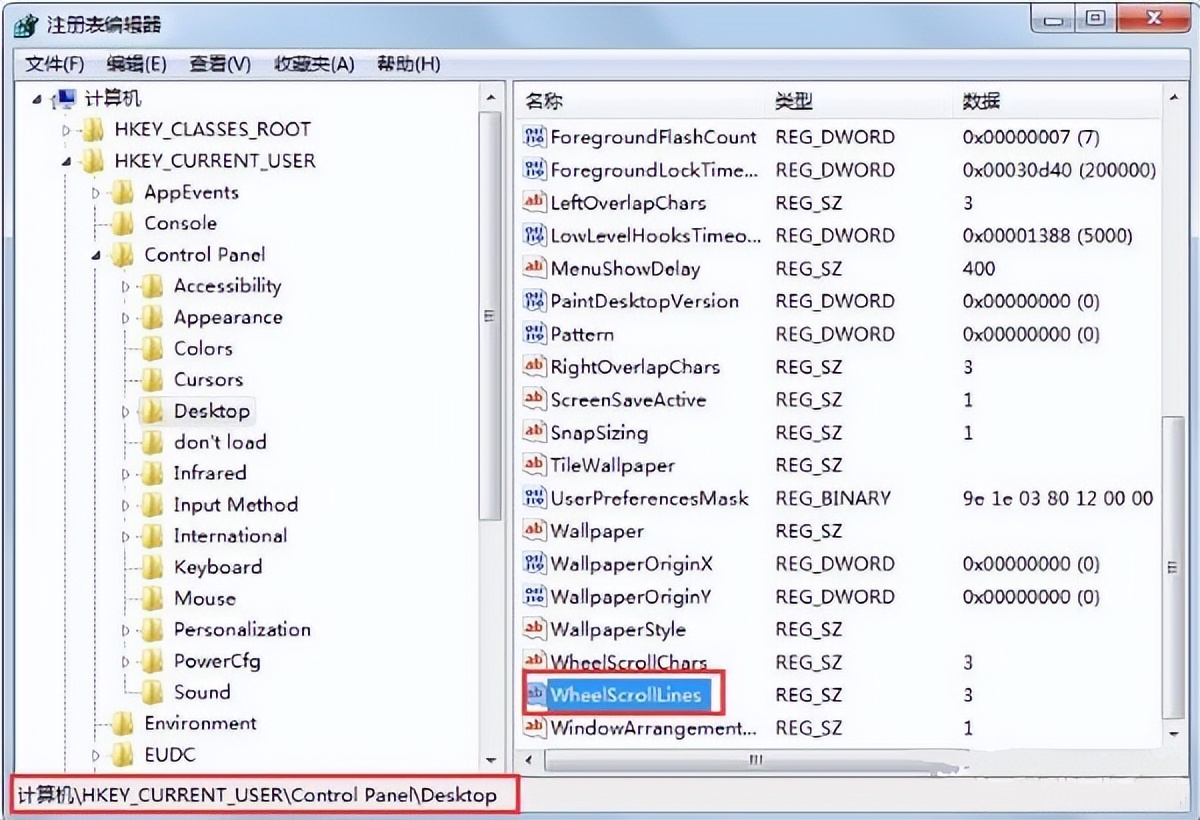Collapse the HKEY_CURRENT_USER tree node
The image size is (1200, 820).
coord(67,161)
